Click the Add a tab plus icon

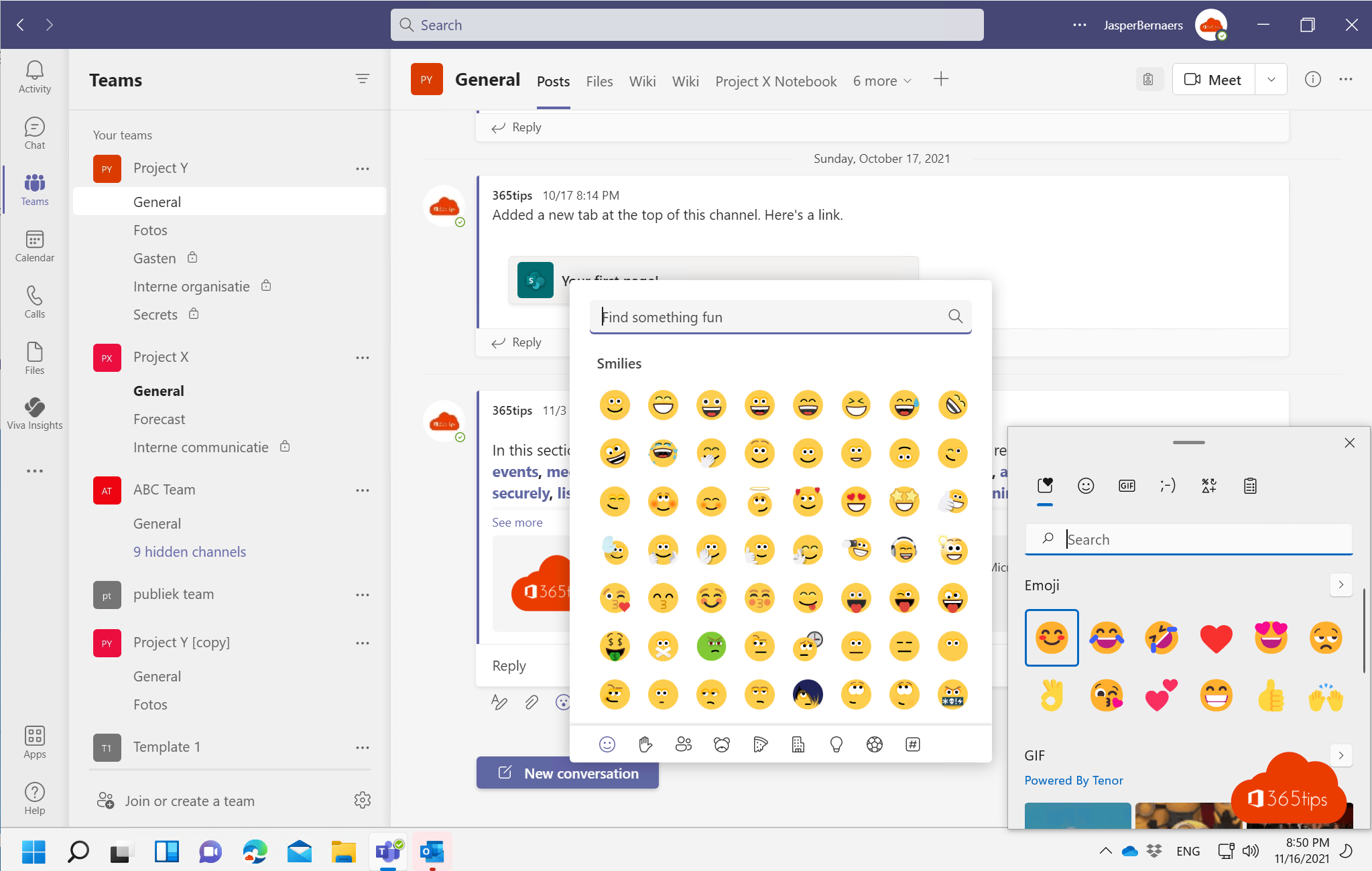pyautogui.click(x=940, y=79)
